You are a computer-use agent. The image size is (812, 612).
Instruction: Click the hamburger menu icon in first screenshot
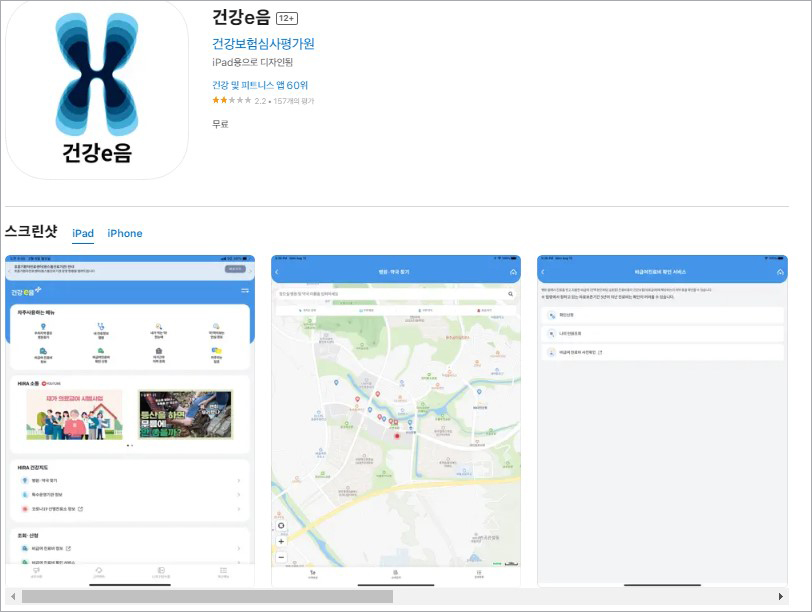pyautogui.click(x=245, y=290)
